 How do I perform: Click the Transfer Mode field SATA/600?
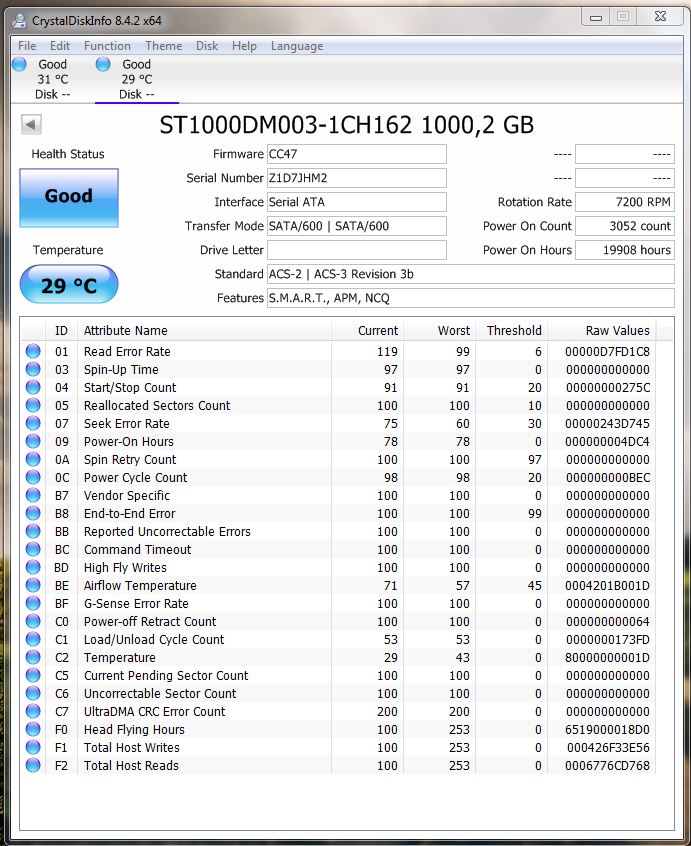pyautogui.click(x=357, y=226)
